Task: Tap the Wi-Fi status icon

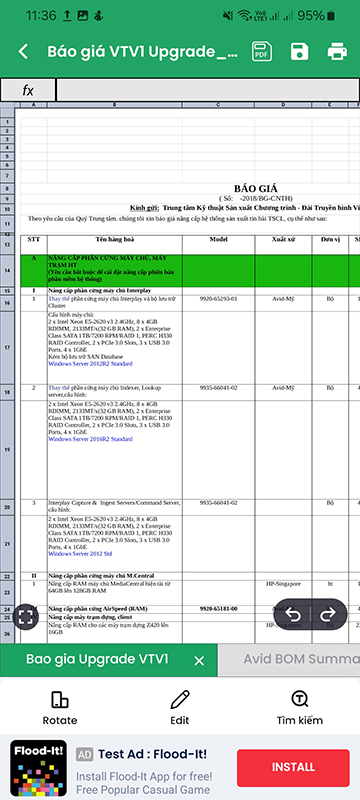Action: [x=246, y=16]
